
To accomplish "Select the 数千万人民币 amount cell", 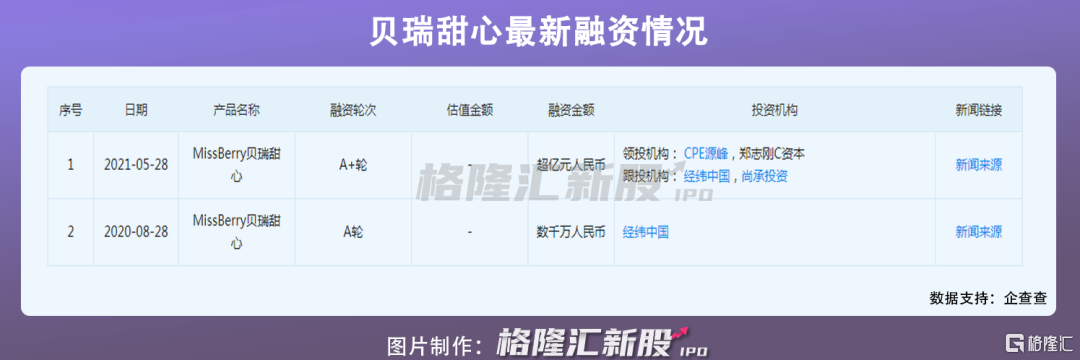I will 571,232.
